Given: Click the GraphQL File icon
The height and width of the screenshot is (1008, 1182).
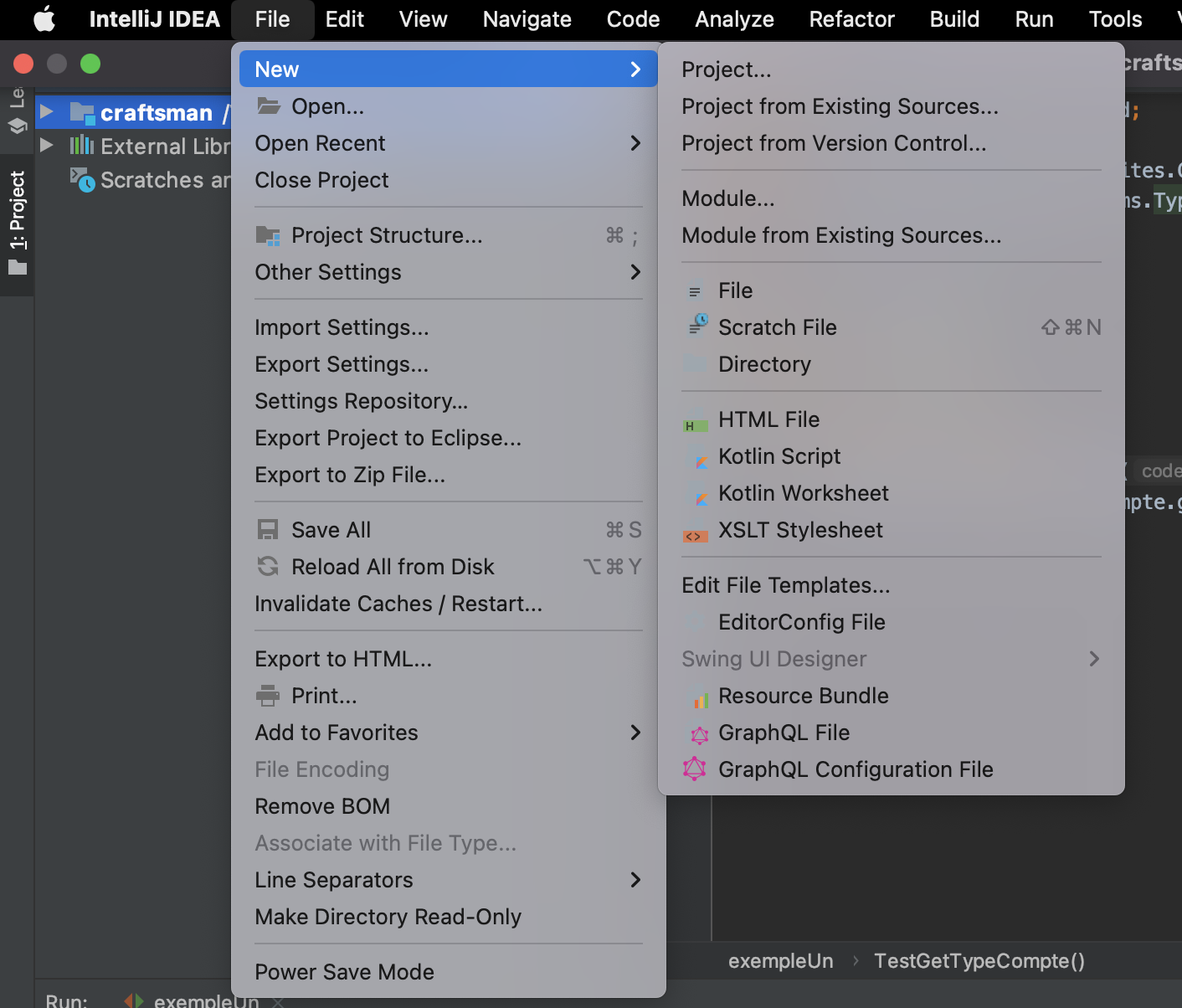Looking at the screenshot, I should pyautogui.click(x=700, y=734).
